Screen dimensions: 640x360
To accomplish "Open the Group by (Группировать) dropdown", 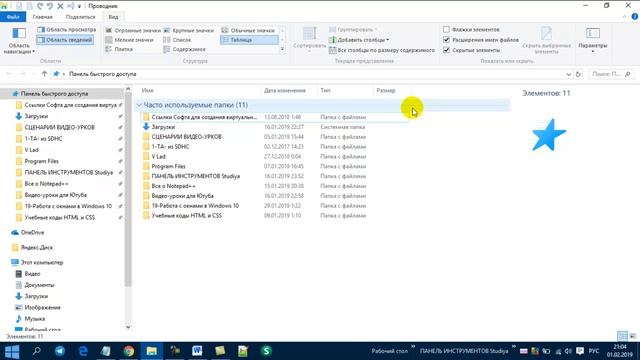I will [353, 30].
